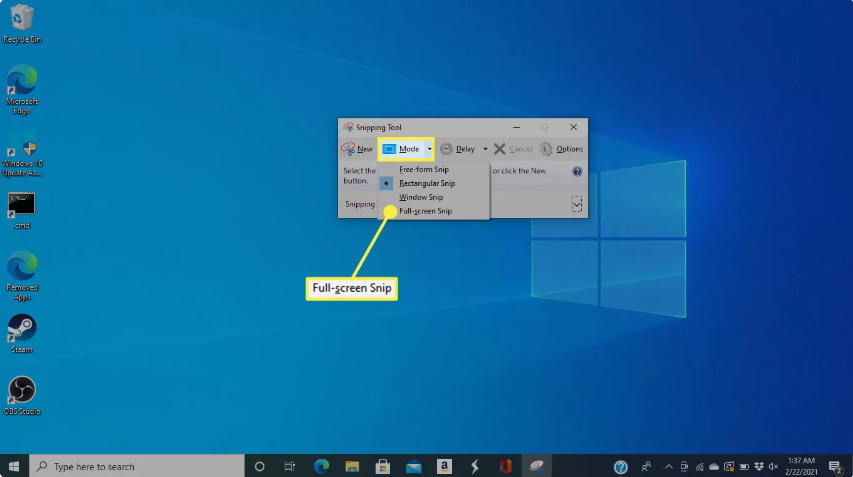Viewport: 853px width, 477px height.
Task: Click the Delay clock button
Action: [x=457, y=149]
